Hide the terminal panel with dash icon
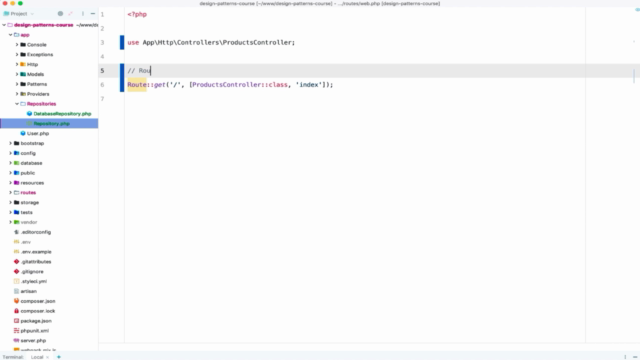Image resolution: width=640 pixels, height=360 pixels. click(x=635, y=357)
